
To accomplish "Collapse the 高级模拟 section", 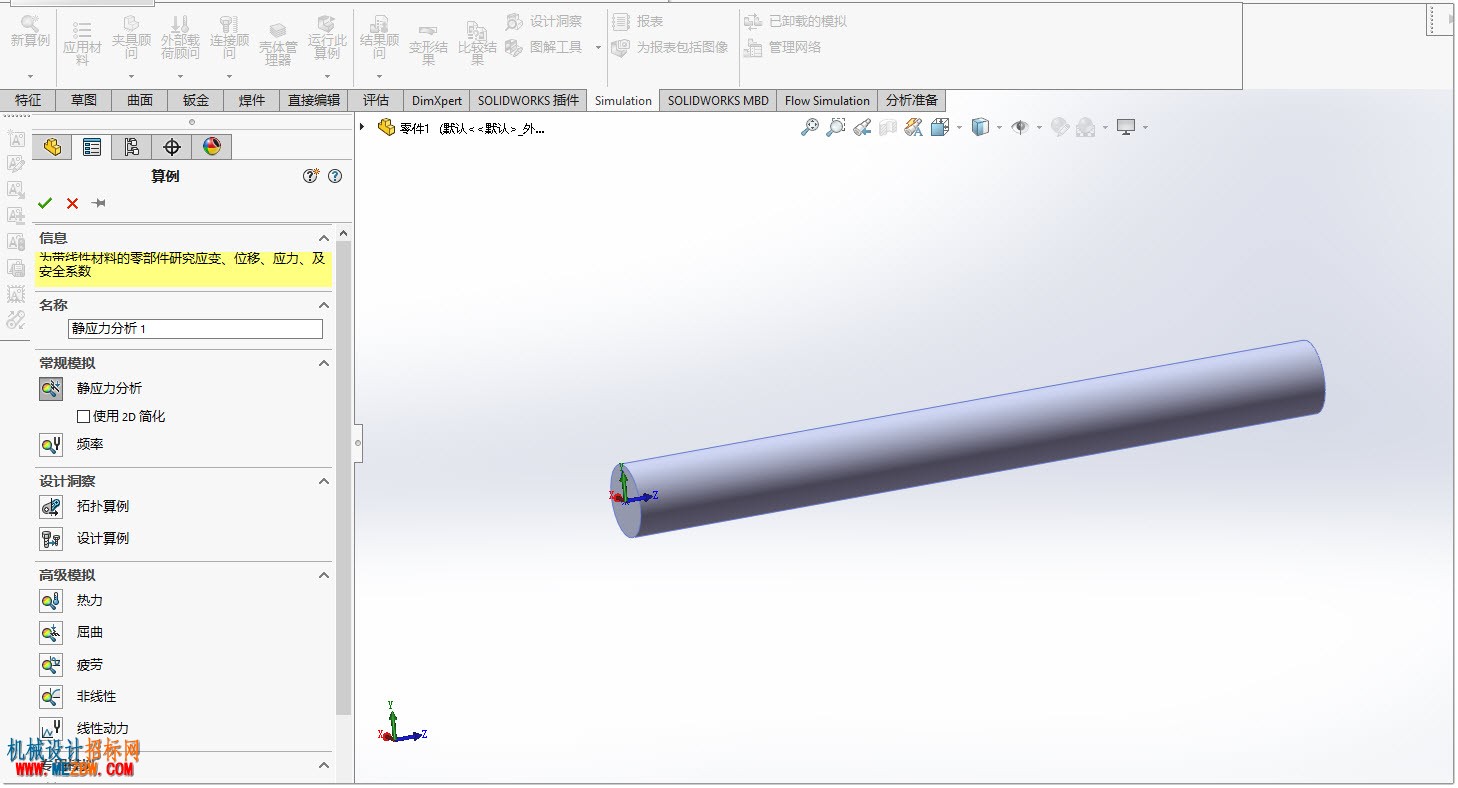I will (x=323, y=575).
